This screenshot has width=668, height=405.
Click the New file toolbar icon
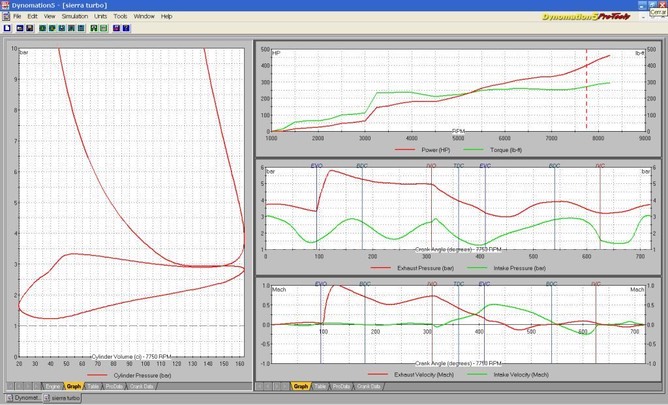(x=7, y=28)
